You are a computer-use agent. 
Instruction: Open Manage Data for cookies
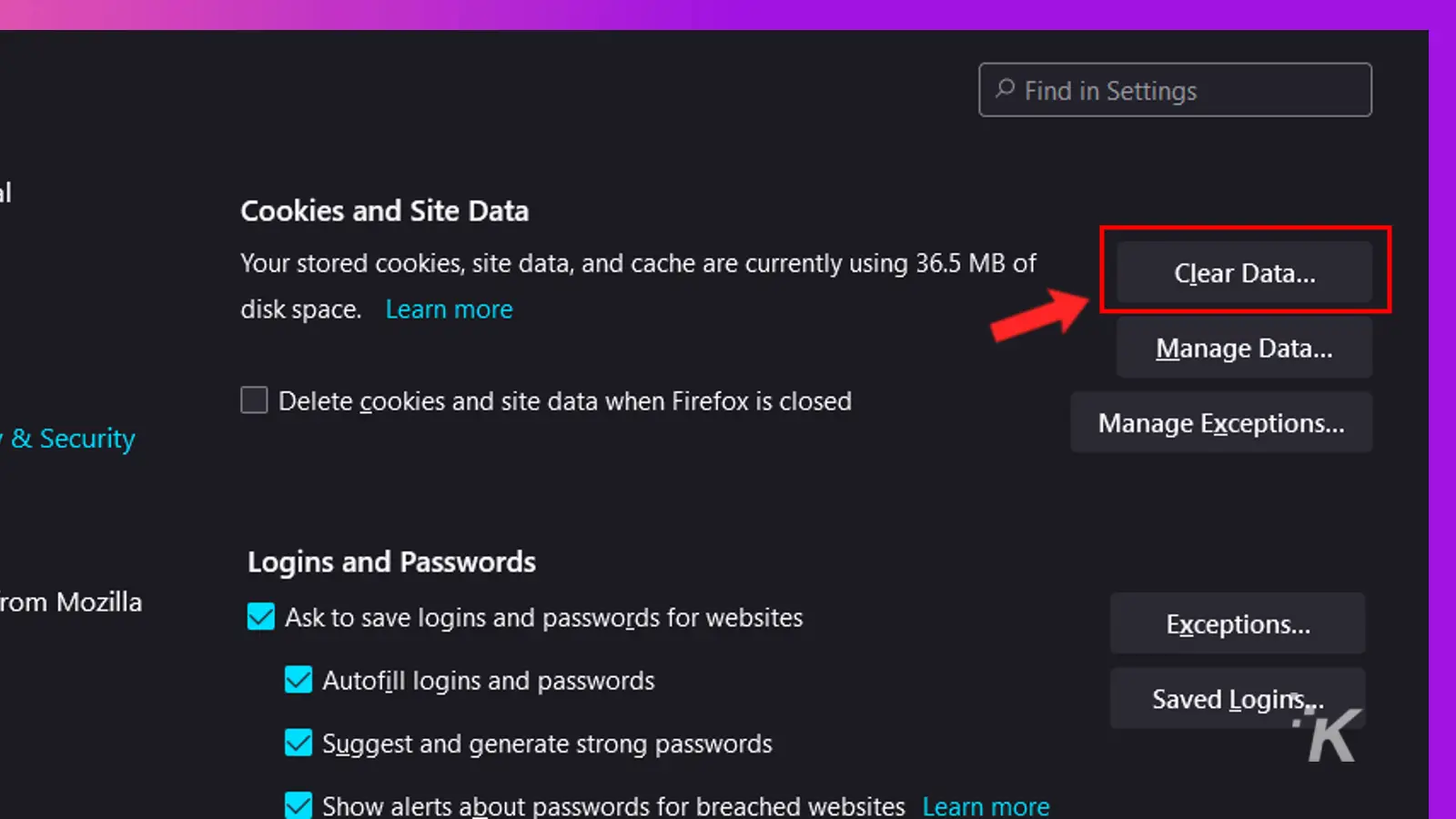[x=1244, y=348]
